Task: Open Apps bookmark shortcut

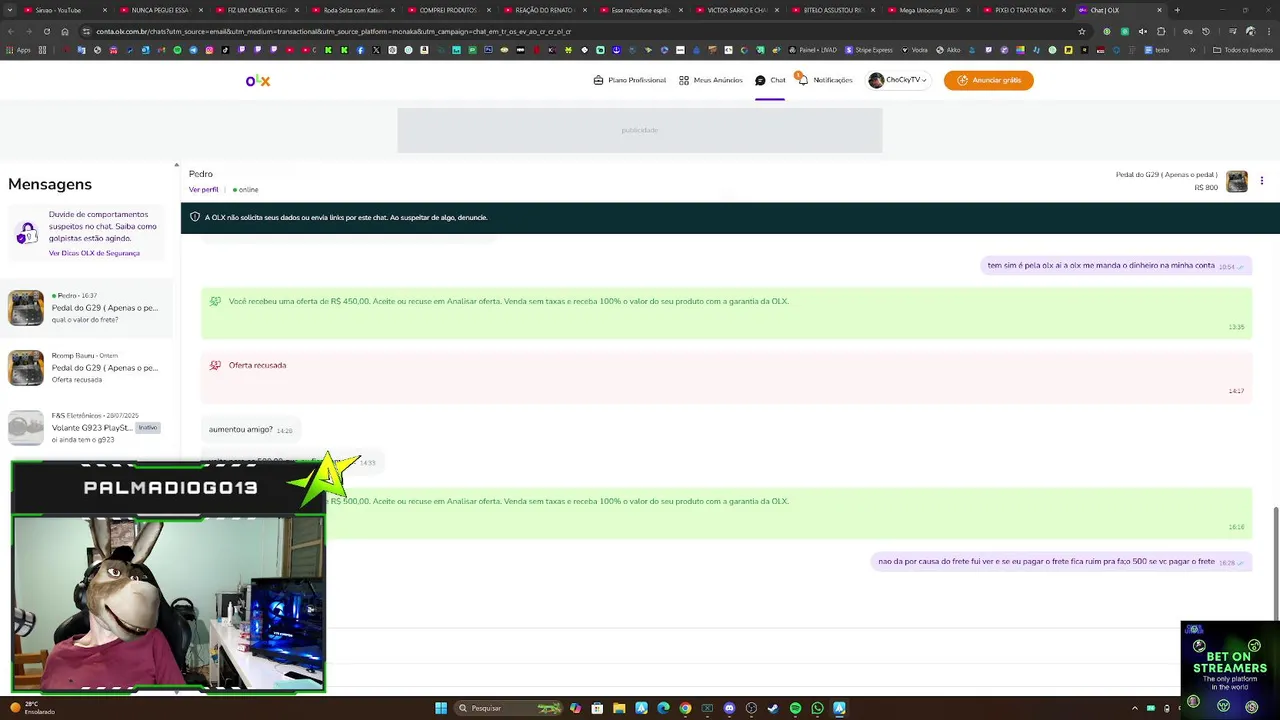Action: click(17, 50)
